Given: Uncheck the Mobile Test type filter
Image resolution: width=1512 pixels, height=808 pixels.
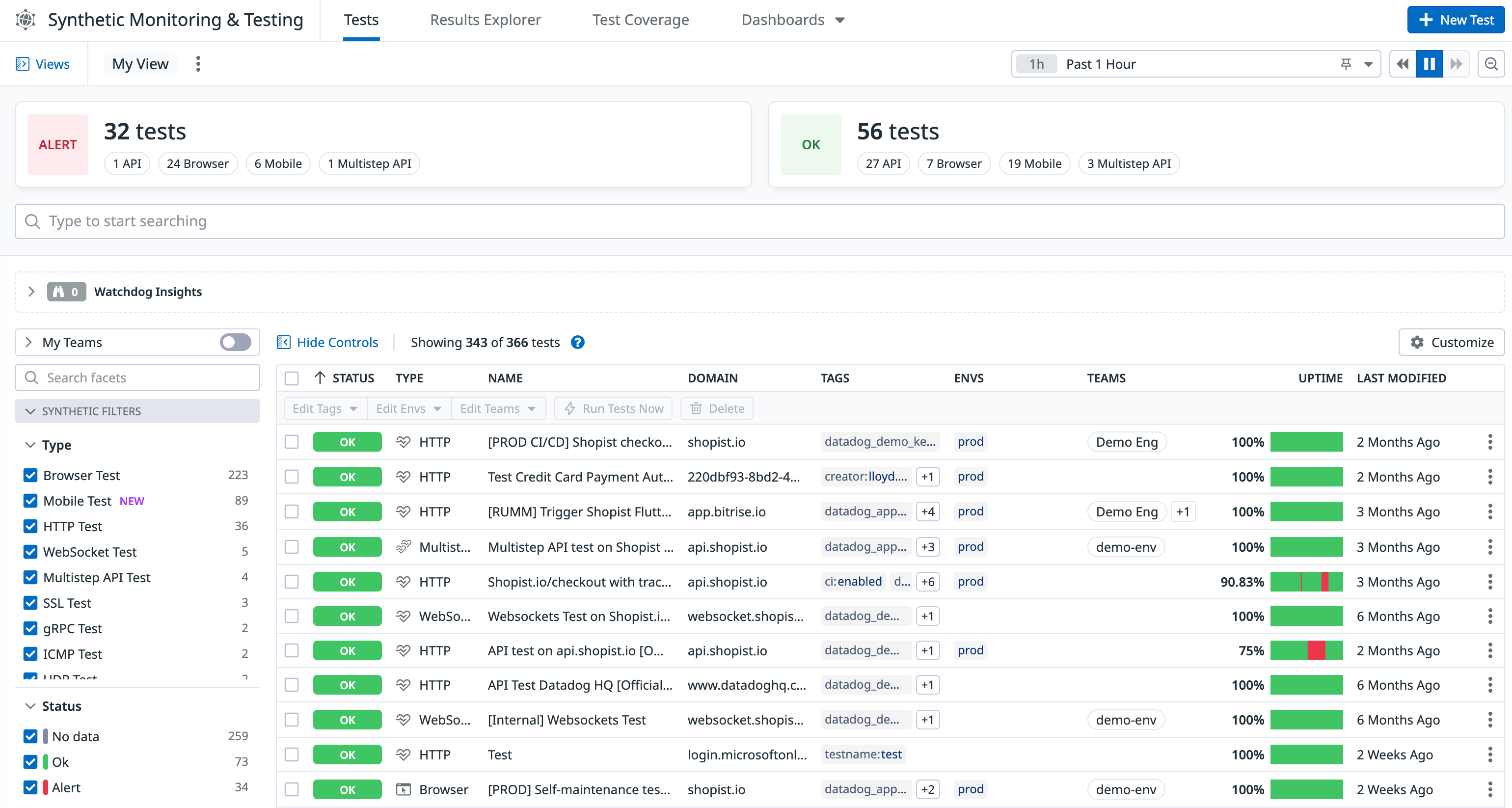Looking at the screenshot, I should (x=30, y=501).
